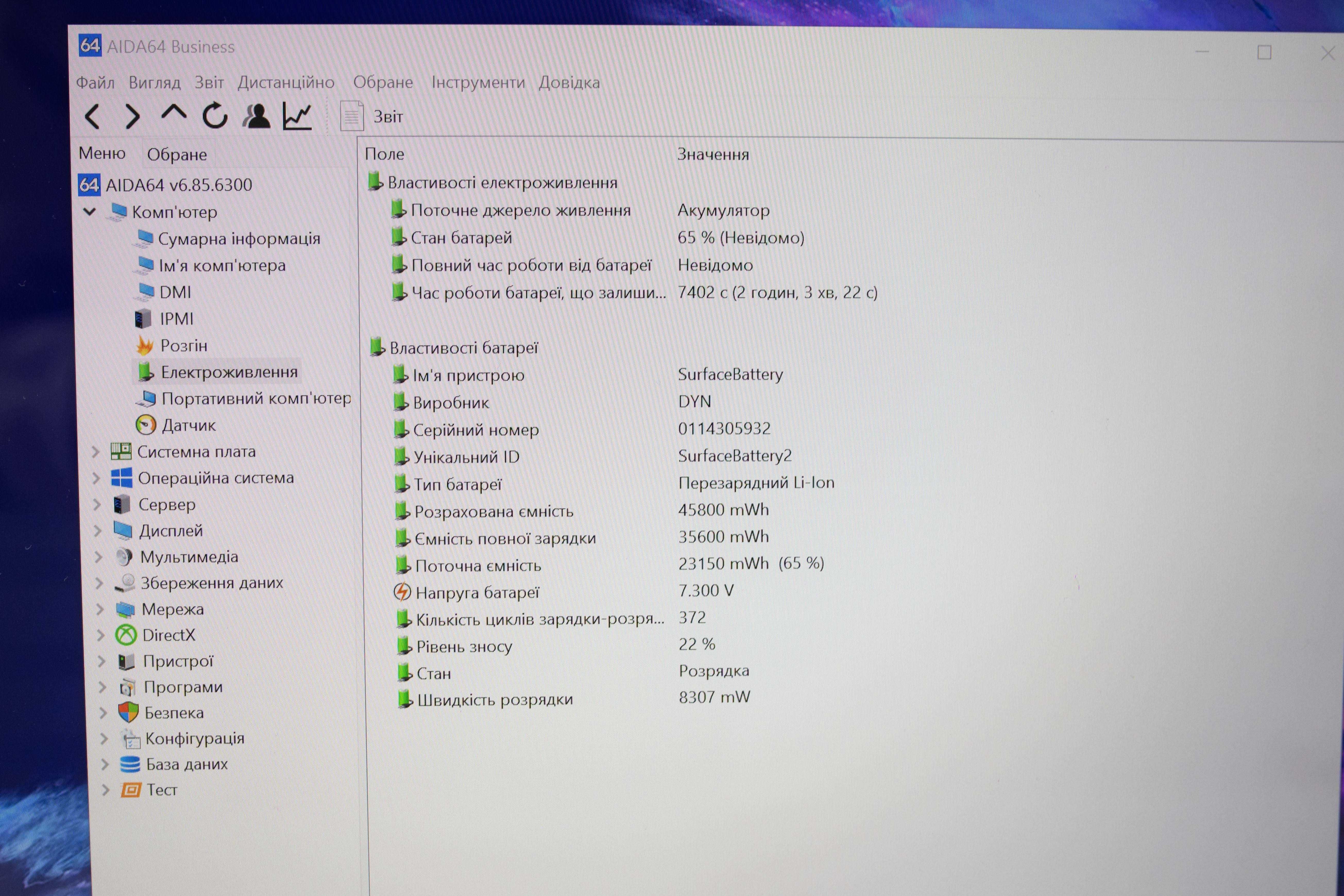Click the Властивості батареї group header
The width and height of the screenshot is (1344, 896).
pos(464,348)
